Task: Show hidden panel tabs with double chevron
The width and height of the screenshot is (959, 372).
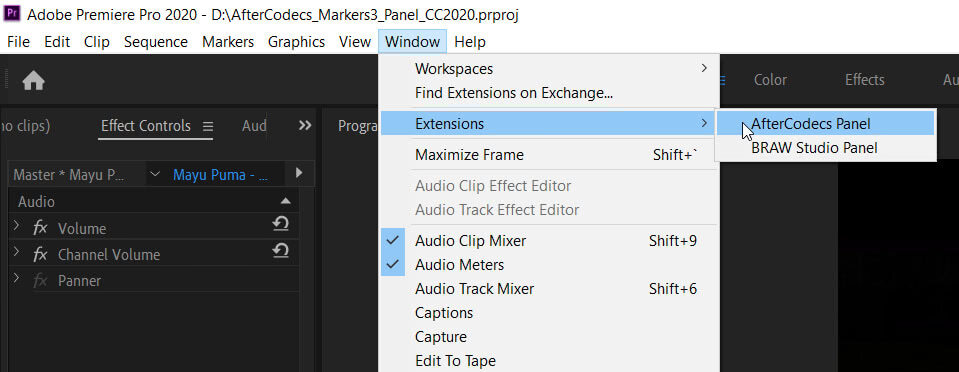Action: point(305,125)
